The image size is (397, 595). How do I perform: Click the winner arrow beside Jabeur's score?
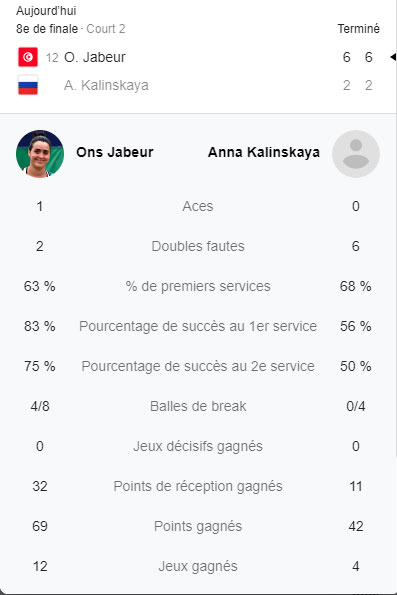tap(393, 57)
